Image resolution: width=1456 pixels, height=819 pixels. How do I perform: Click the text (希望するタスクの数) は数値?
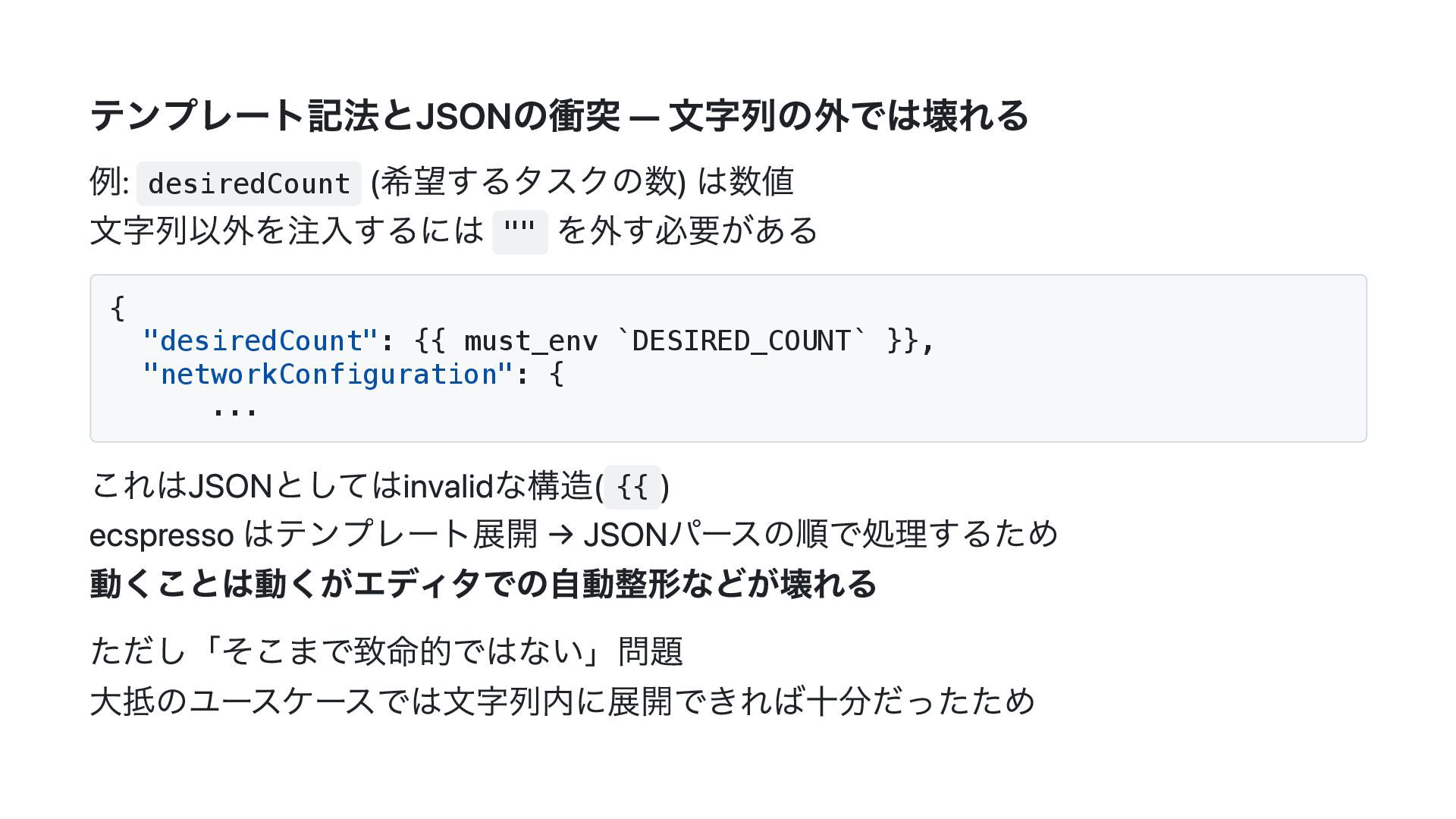[x=582, y=182]
